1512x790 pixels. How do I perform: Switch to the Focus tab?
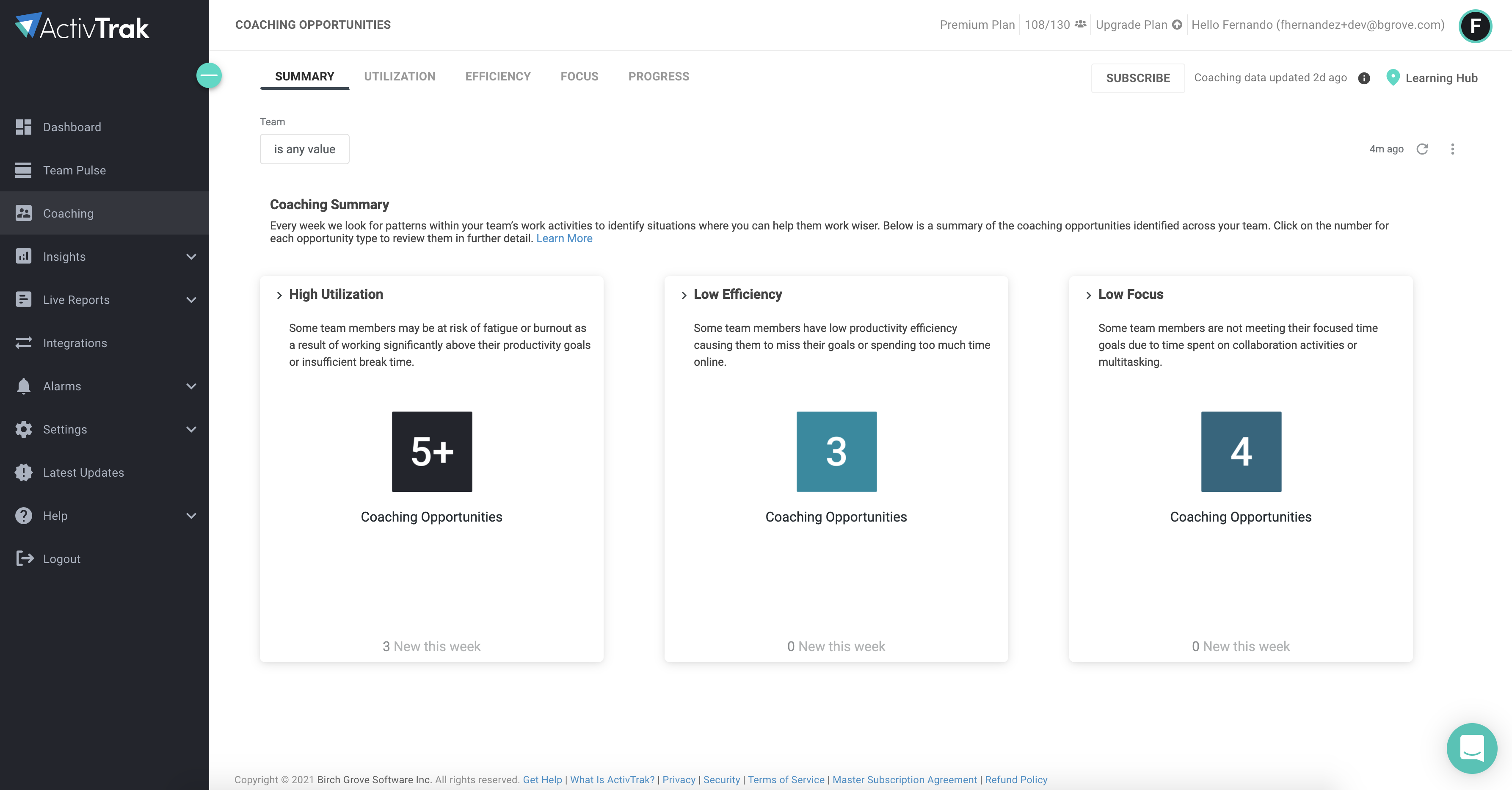point(579,76)
